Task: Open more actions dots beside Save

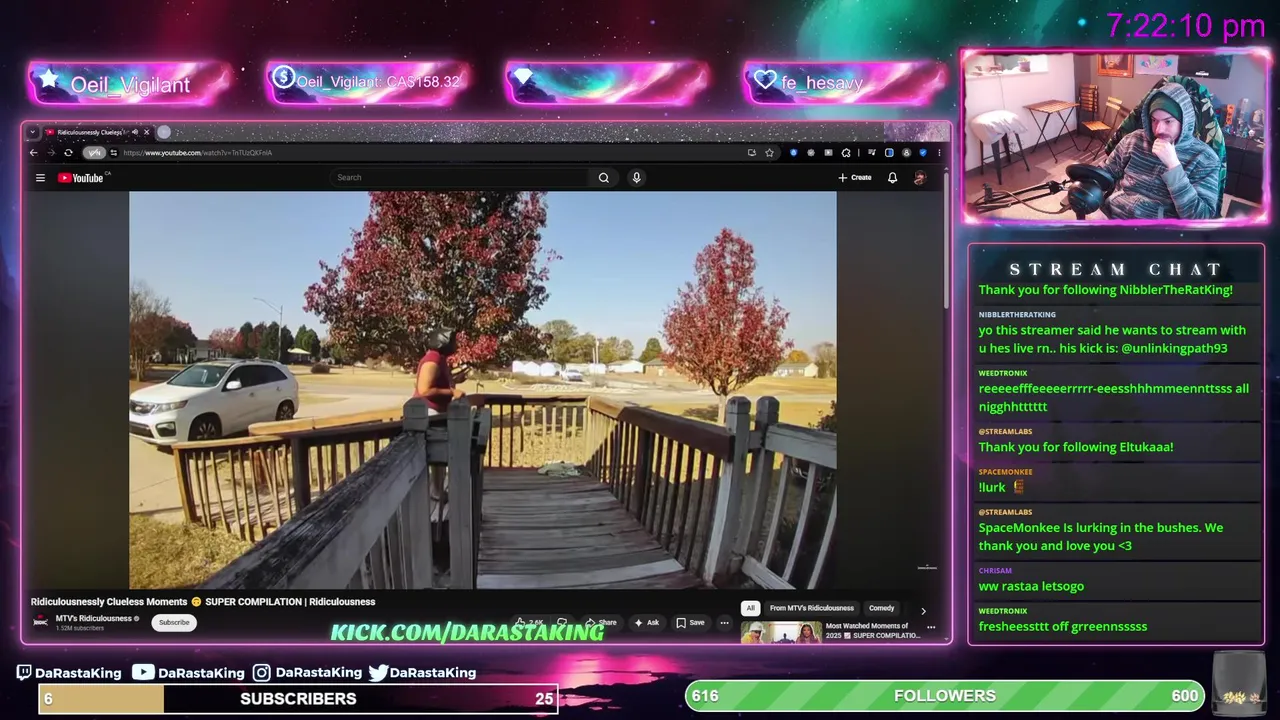Action: tap(725, 622)
